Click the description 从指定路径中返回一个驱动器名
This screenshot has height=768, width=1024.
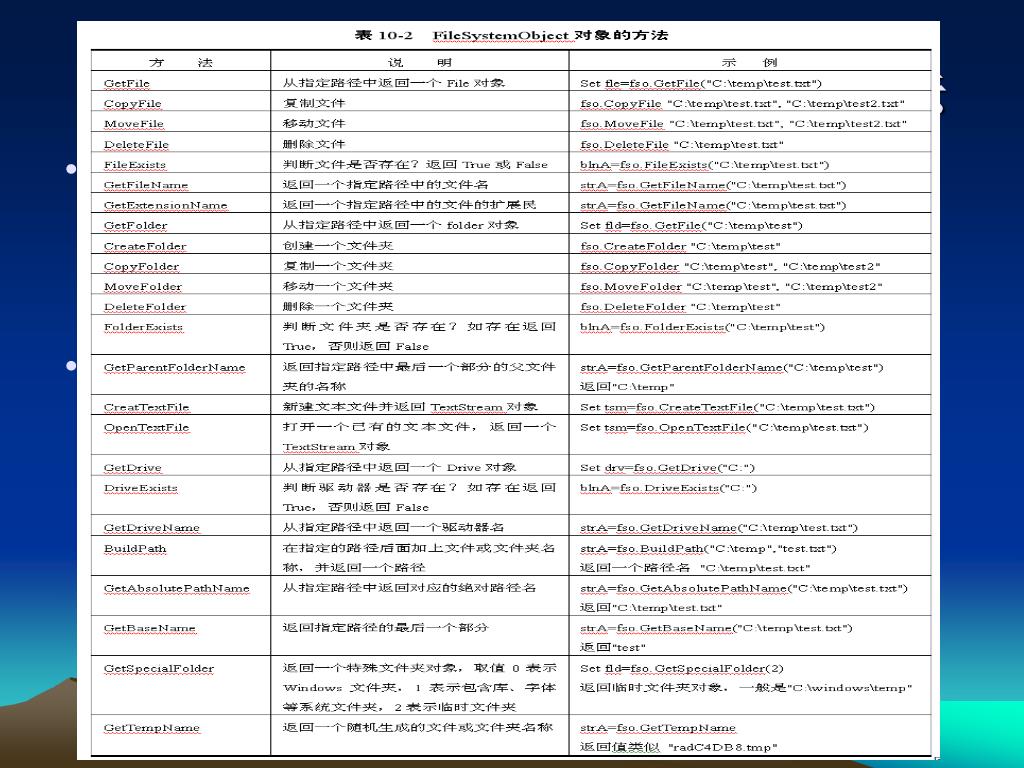[393, 527]
